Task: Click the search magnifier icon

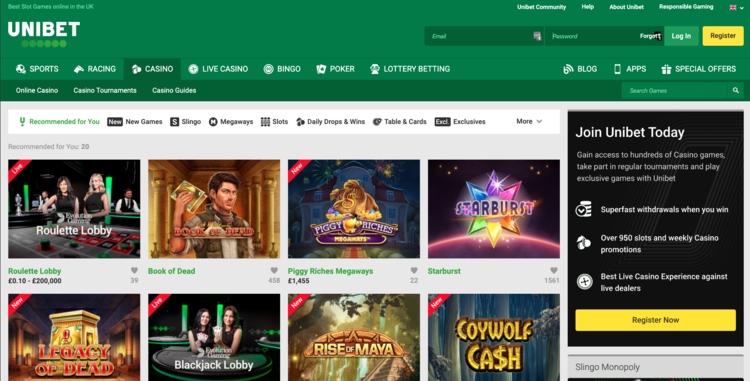Action: point(736,90)
